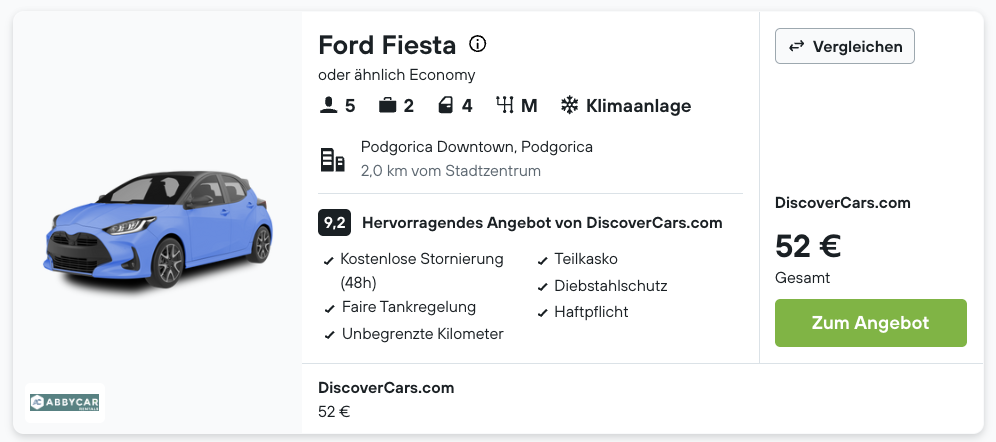Click the luggage suitcase icon
996x442 pixels.
click(x=387, y=105)
